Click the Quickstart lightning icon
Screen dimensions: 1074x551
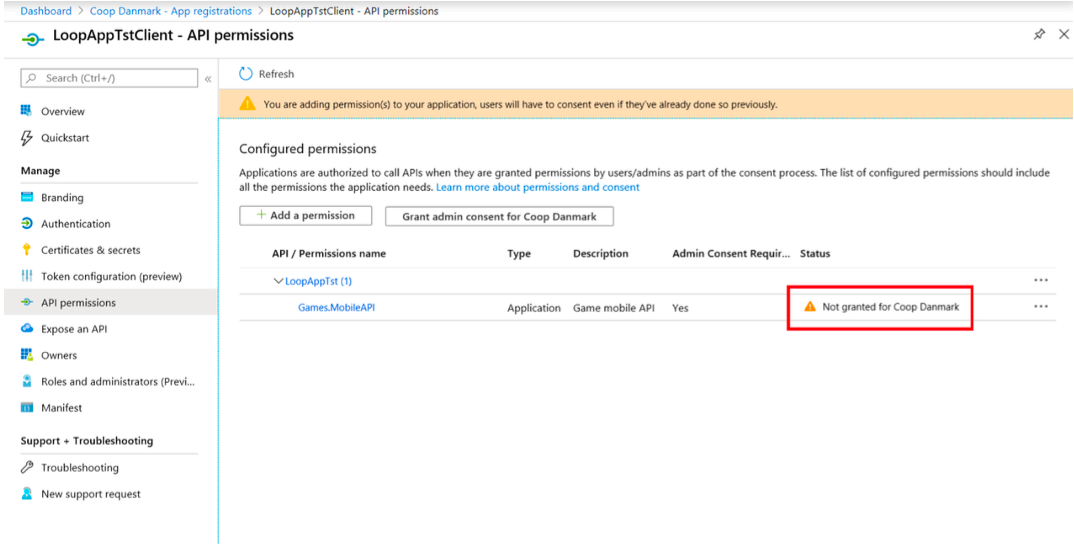(27, 138)
